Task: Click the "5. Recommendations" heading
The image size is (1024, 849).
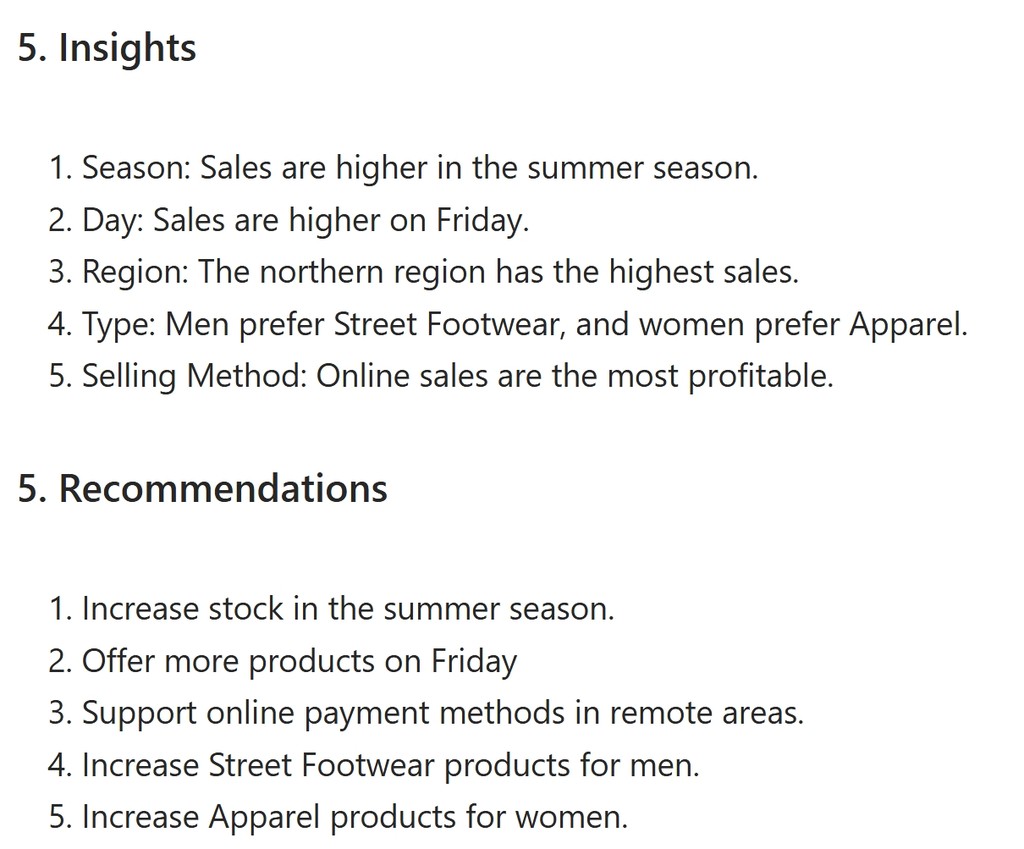Action: (203, 488)
